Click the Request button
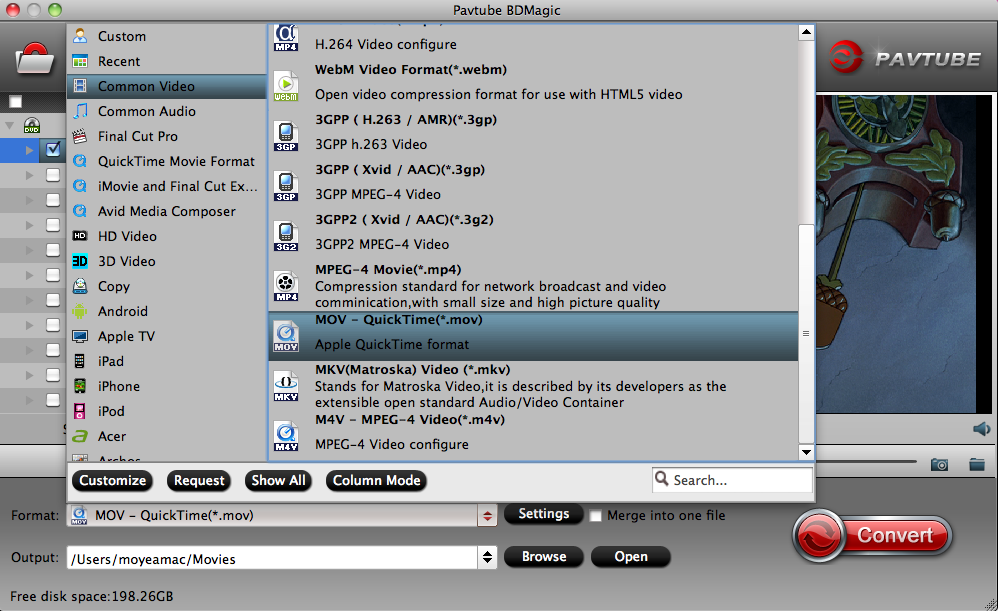The image size is (998, 611). pyautogui.click(x=199, y=481)
